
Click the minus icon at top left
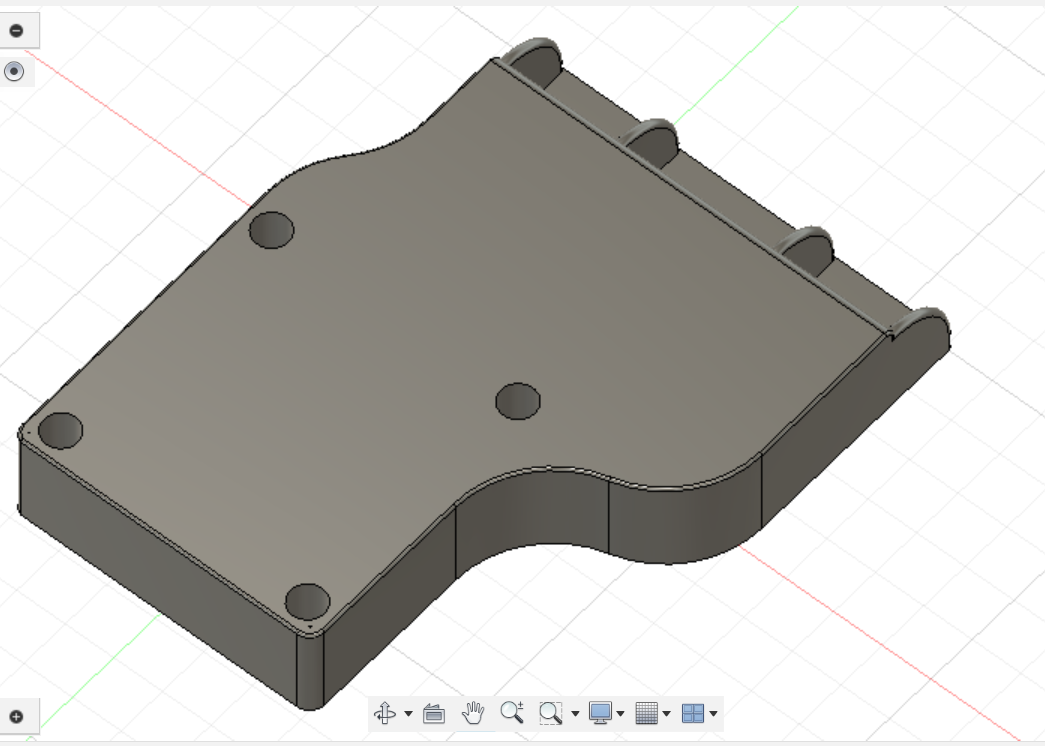click(x=17, y=30)
